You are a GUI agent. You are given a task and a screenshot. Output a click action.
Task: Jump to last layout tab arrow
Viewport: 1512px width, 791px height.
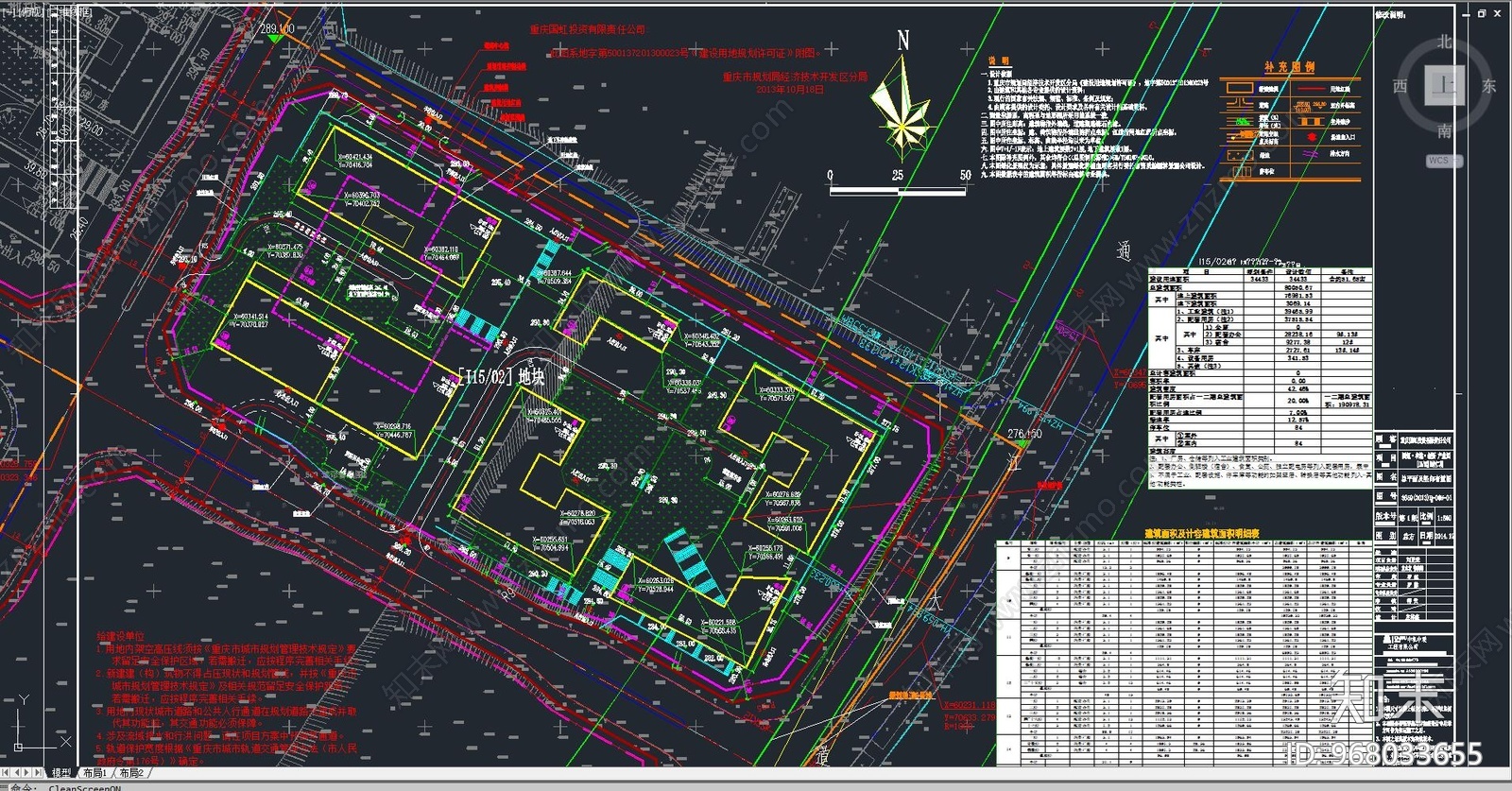[40, 773]
